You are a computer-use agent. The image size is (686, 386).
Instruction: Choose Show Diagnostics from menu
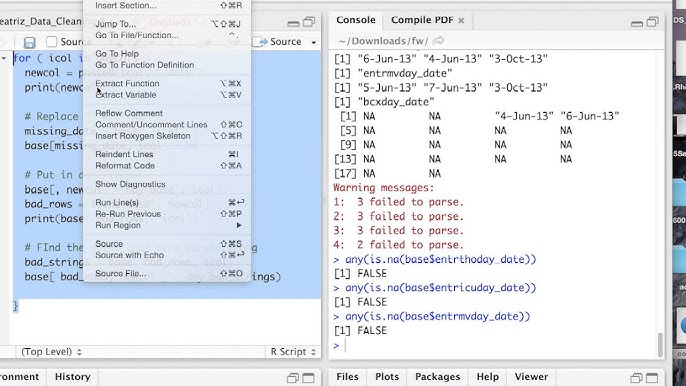coord(167,184)
